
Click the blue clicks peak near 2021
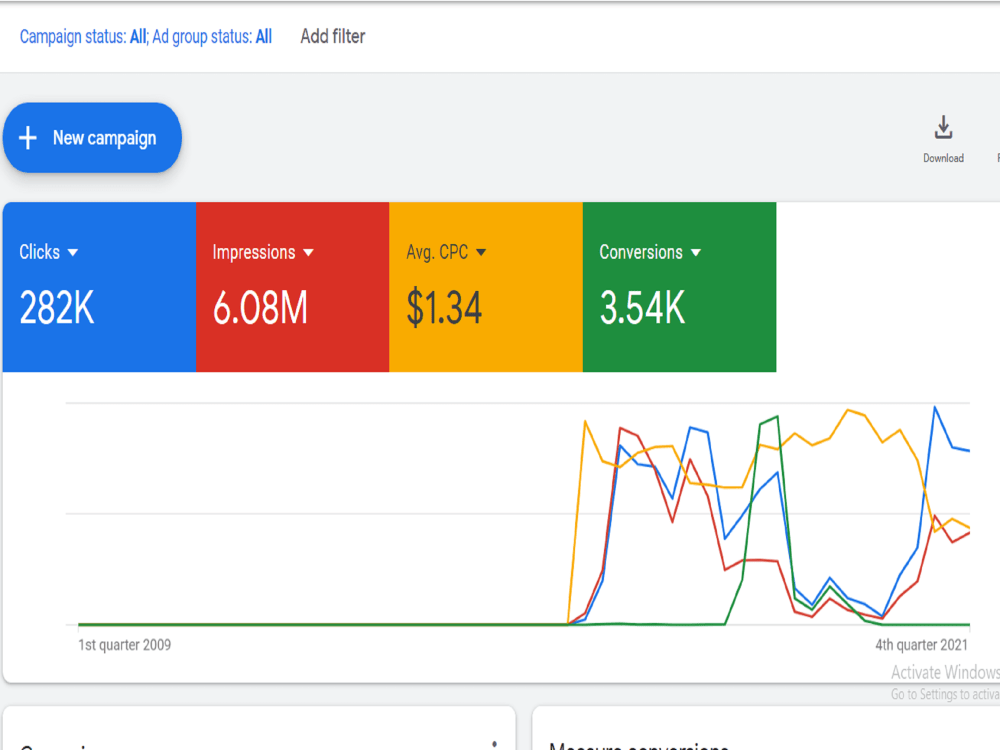[x=935, y=407]
